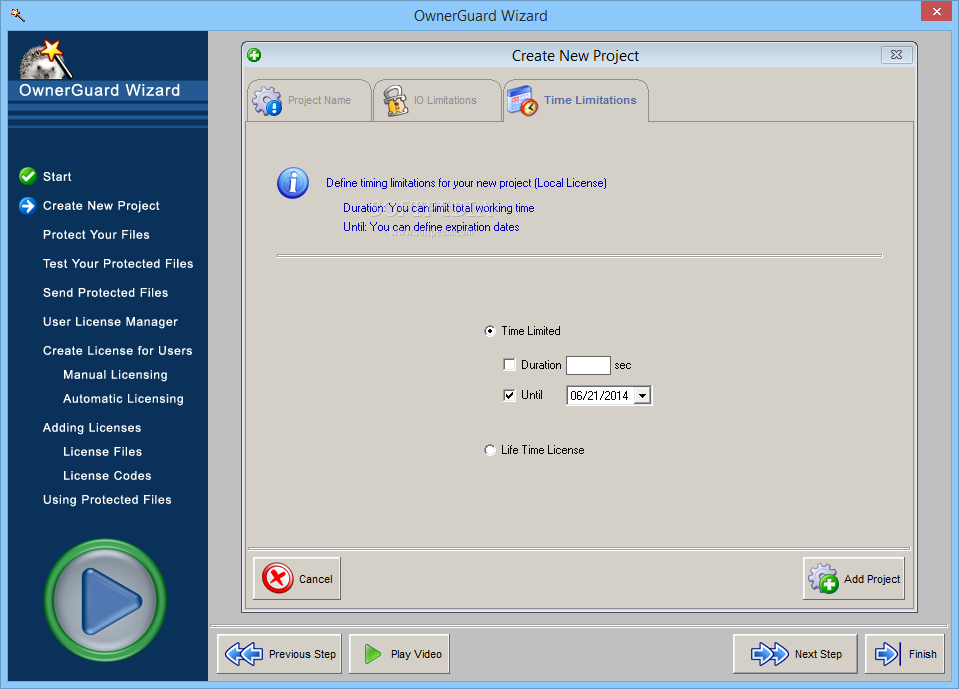Close the OwnerGuard Wizard window
The height and width of the screenshot is (689, 959).
tap(936, 12)
